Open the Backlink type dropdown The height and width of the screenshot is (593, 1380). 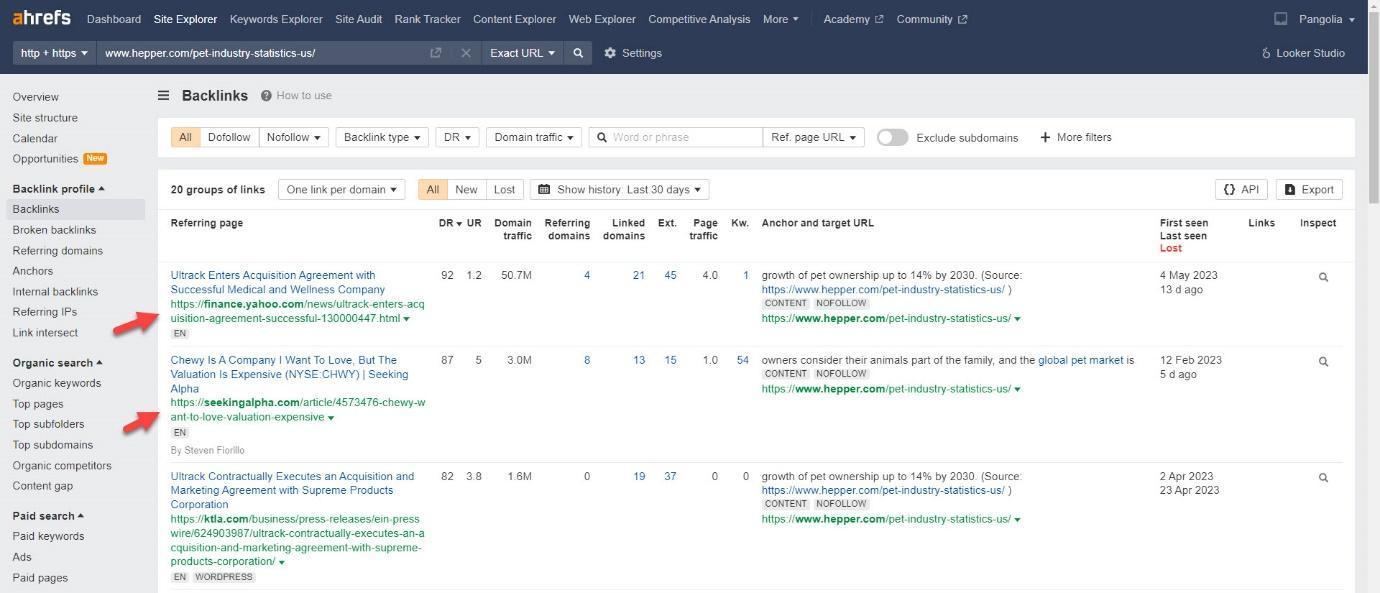(x=382, y=138)
